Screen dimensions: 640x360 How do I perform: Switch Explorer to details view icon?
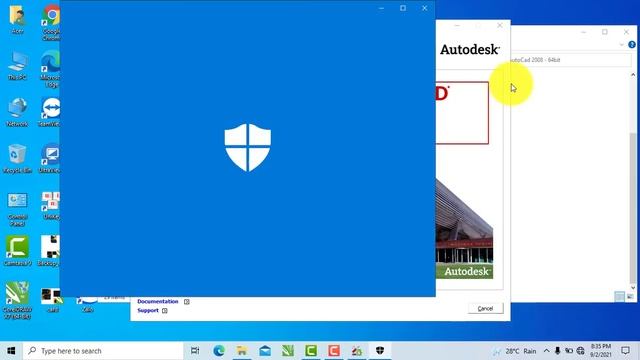(x=620, y=297)
